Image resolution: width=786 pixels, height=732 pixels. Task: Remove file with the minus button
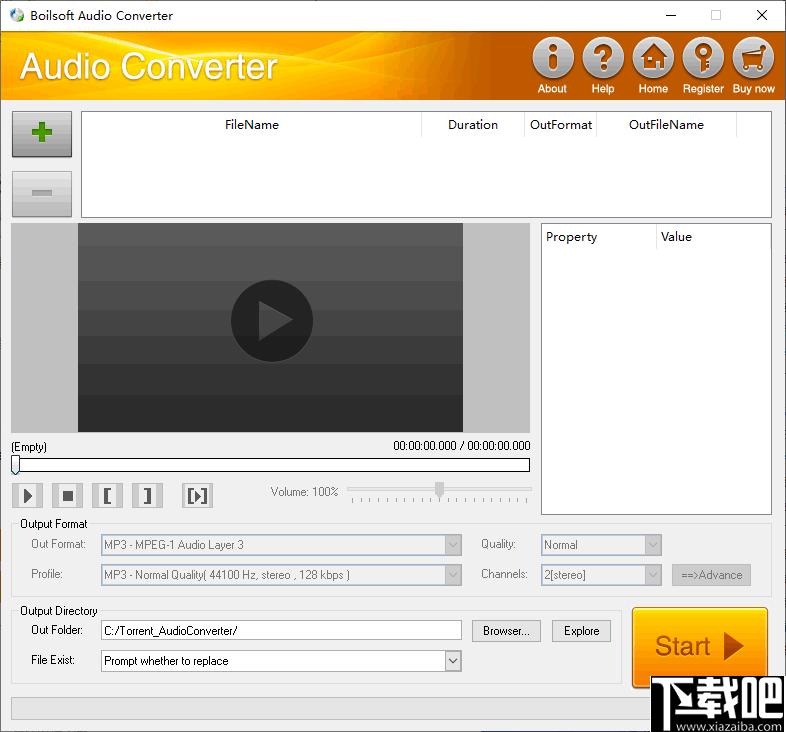coord(42,194)
